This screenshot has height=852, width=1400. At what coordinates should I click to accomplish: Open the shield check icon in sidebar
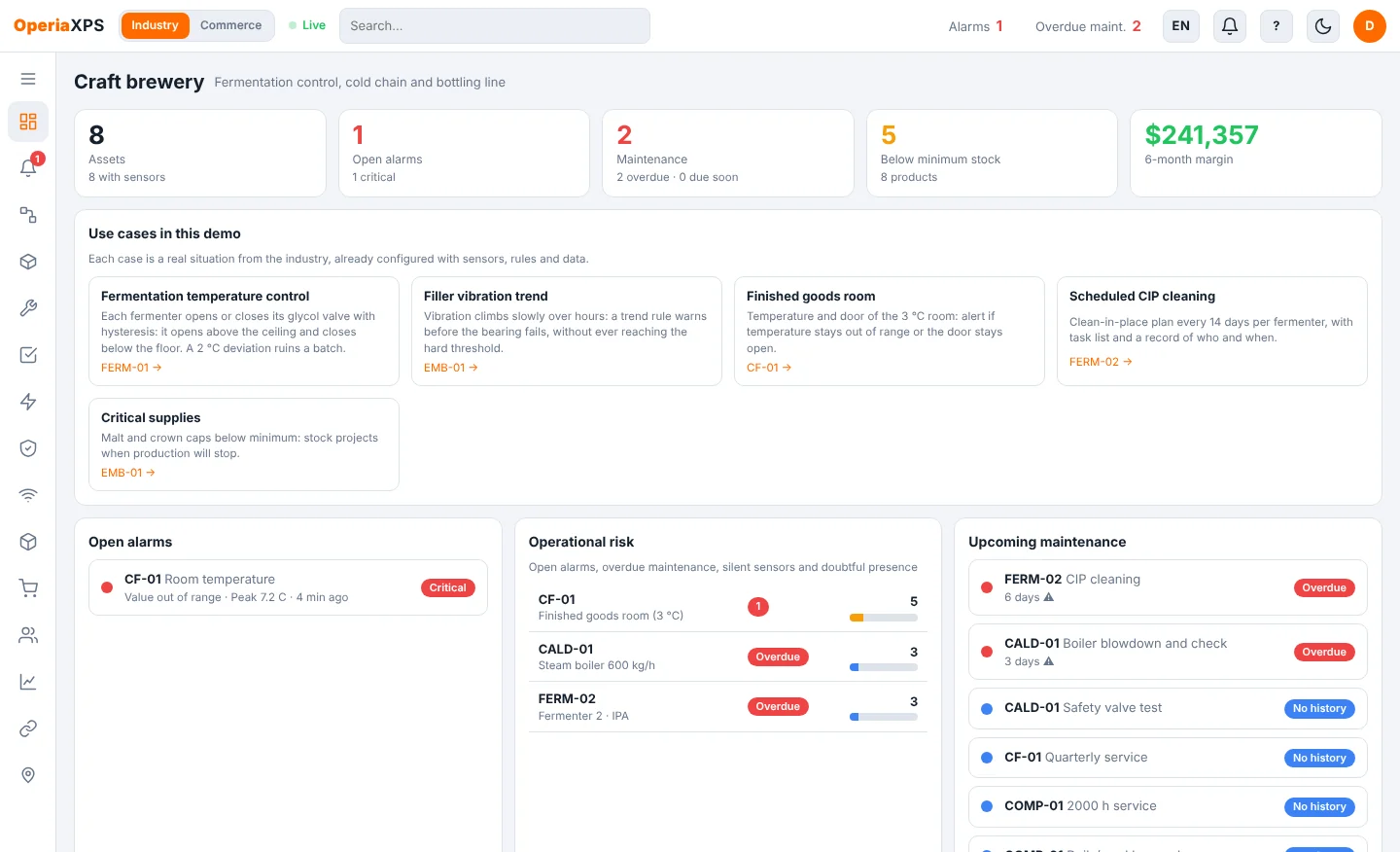tap(28, 448)
